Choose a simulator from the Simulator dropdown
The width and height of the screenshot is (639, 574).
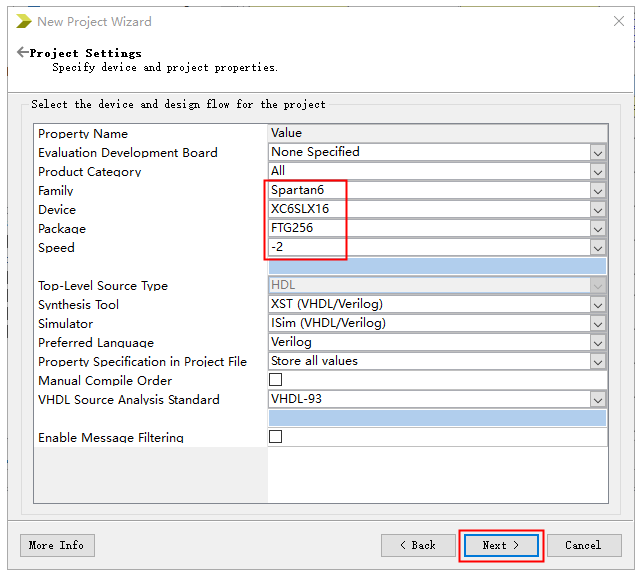tap(597, 323)
